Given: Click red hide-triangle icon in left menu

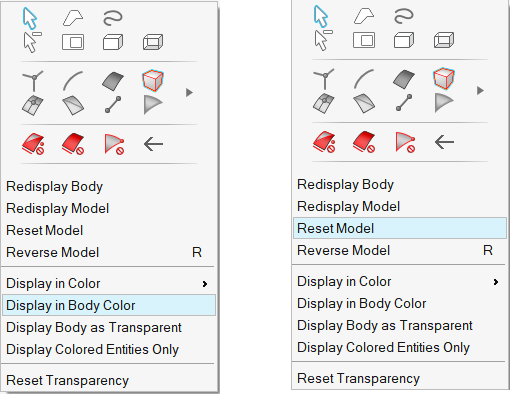Looking at the screenshot, I should pyautogui.click(x=114, y=144).
